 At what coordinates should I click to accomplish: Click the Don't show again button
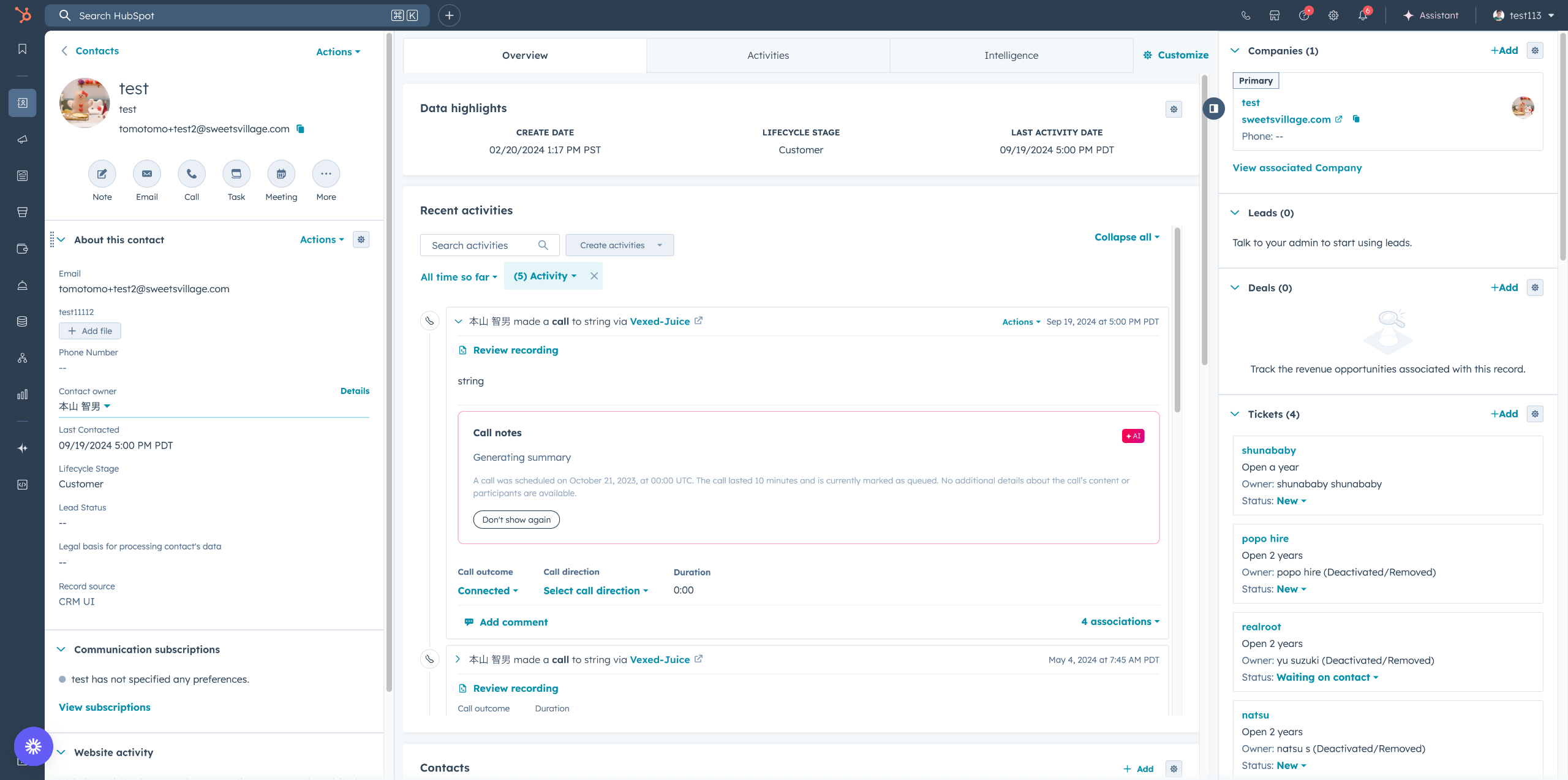516,520
